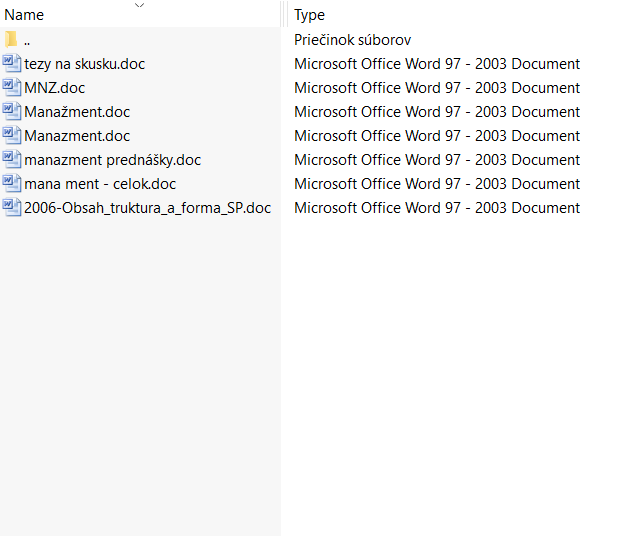This screenshot has width=628, height=536.
Task: Click the parent folder icon
Action: click(11, 39)
